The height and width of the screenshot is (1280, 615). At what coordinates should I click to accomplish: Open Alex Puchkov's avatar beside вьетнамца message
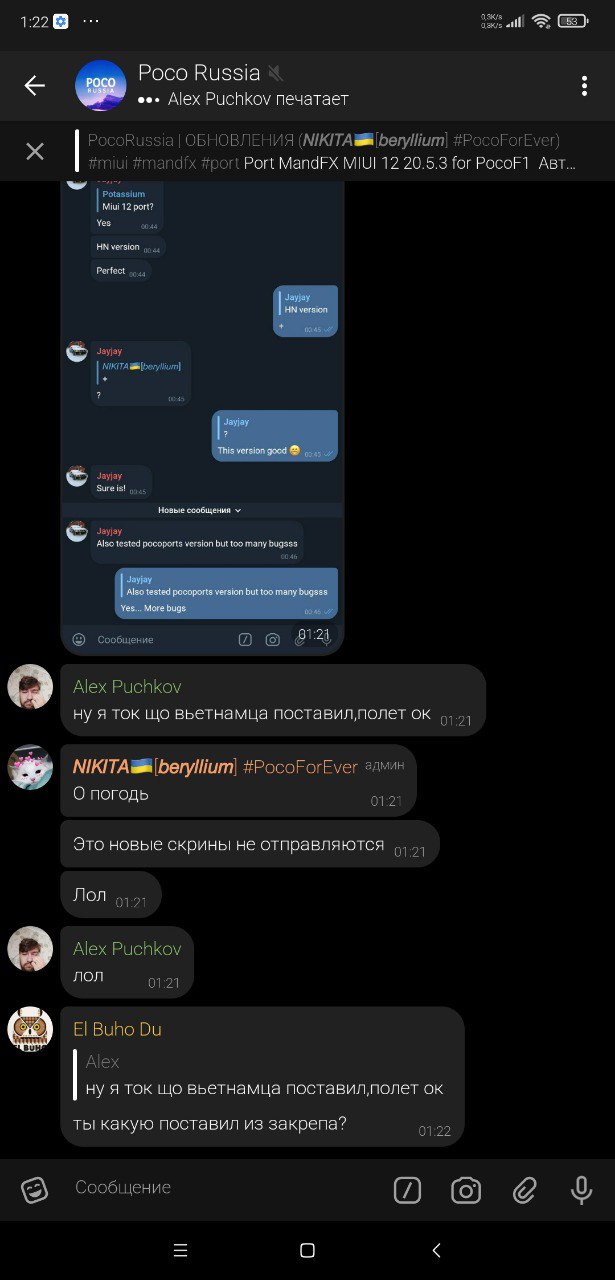point(30,687)
